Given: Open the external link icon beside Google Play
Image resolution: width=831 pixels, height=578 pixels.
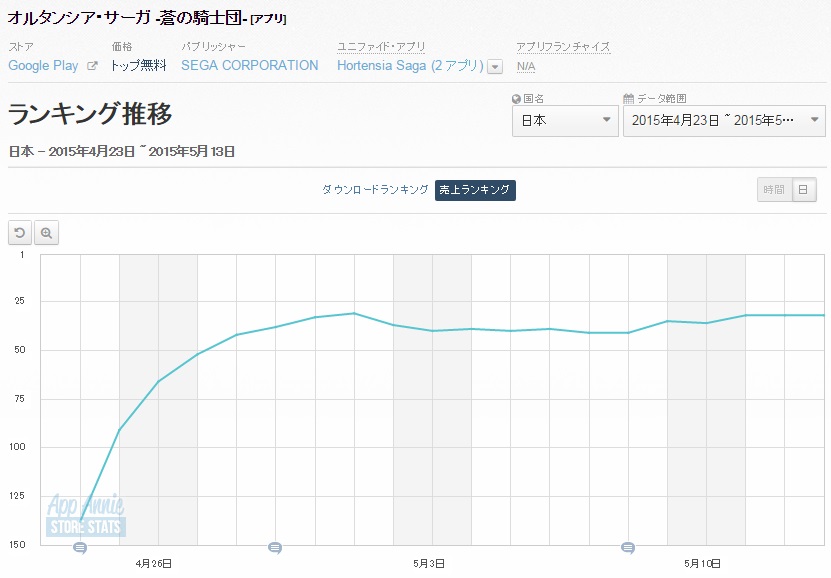Looking at the screenshot, I should pos(92,66).
